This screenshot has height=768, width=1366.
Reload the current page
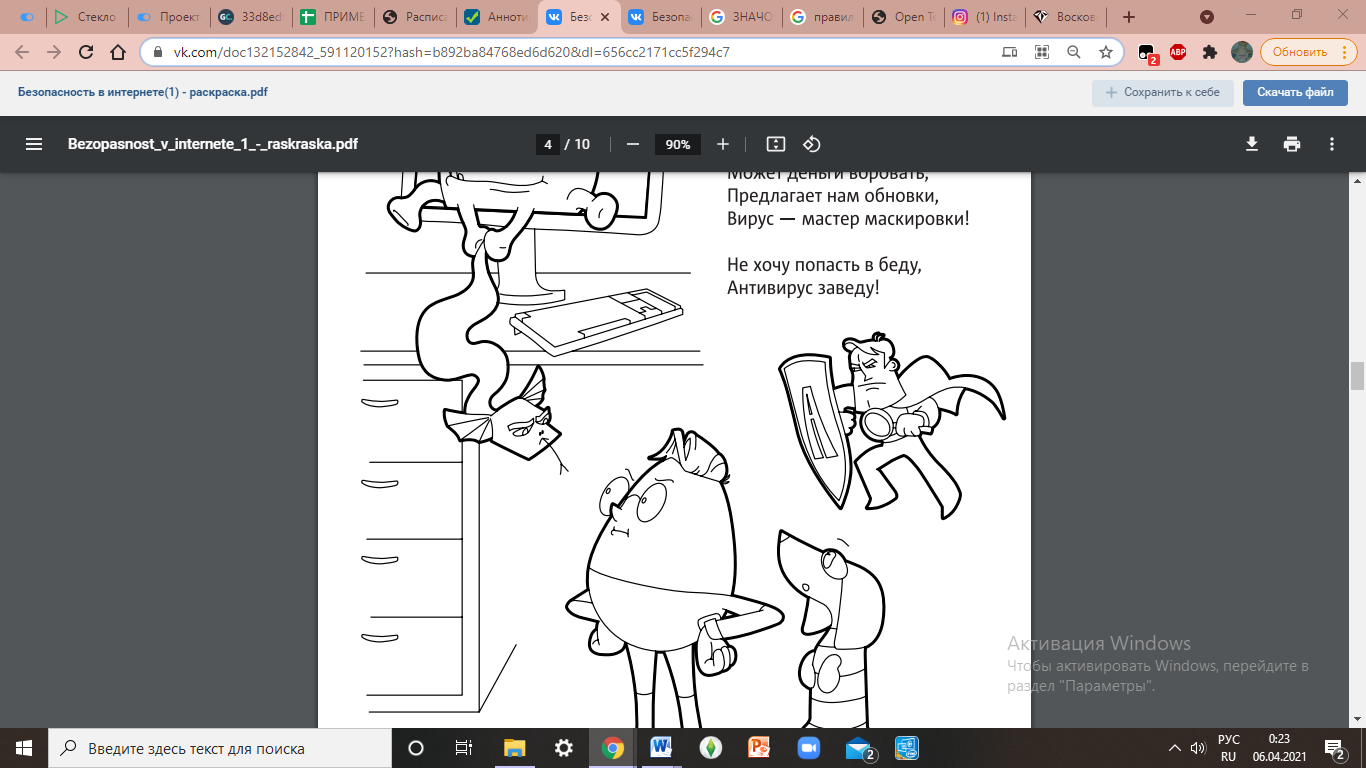tap(86, 52)
